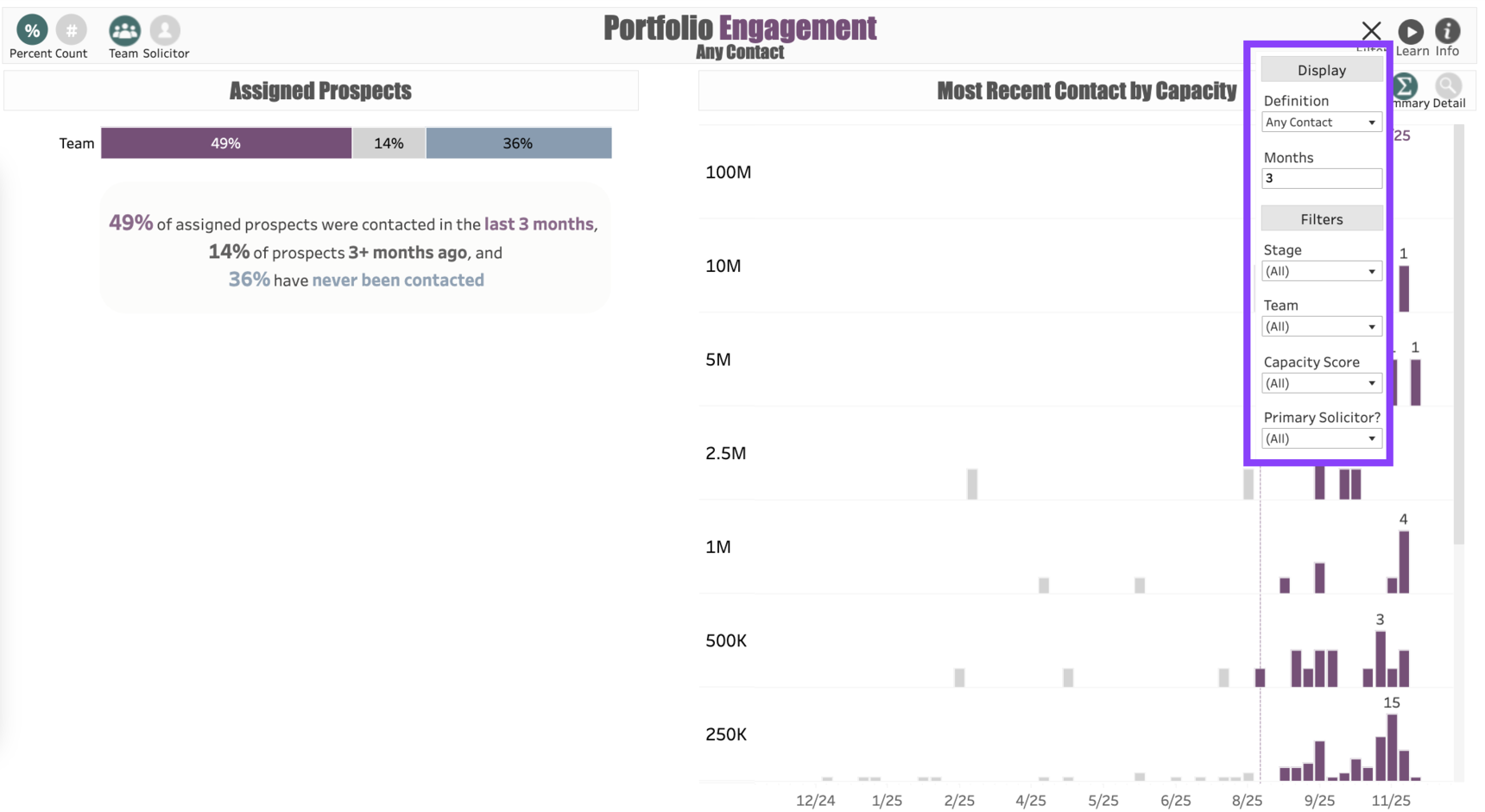Switch display to Percent view
This screenshot has height=812, width=1485.
point(32,31)
